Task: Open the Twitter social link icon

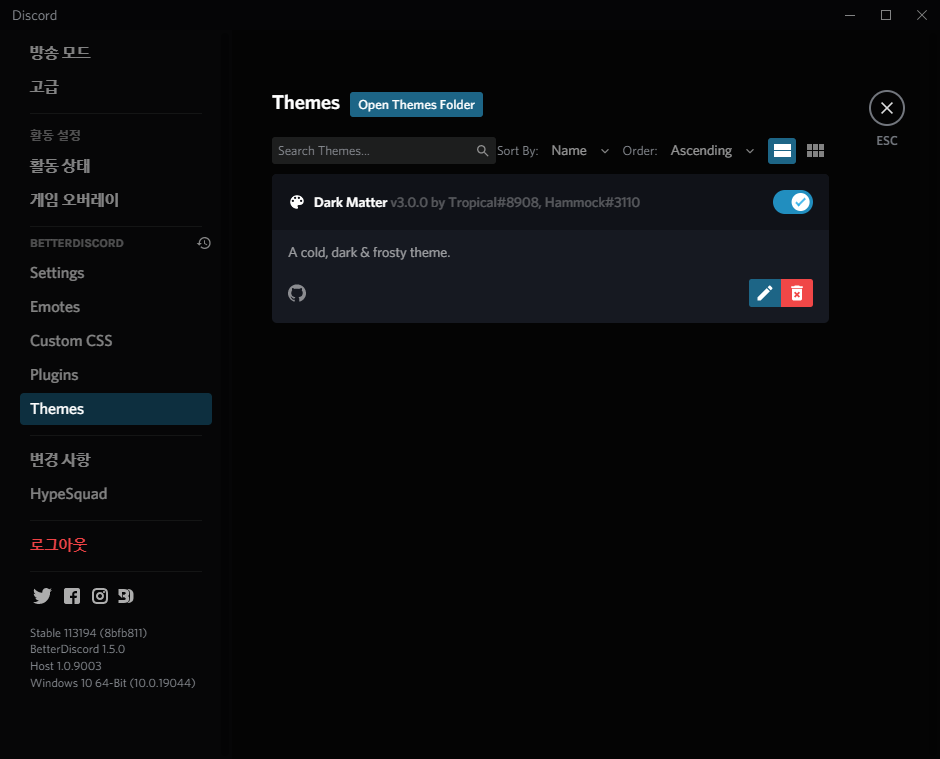Action: pyautogui.click(x=42, y=596)
